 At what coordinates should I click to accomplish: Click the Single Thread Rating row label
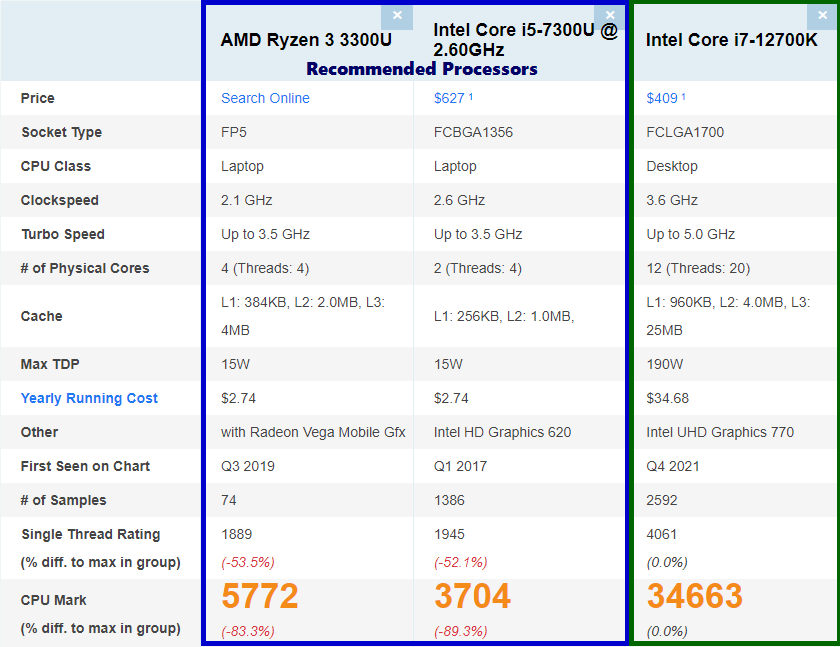pos(90,534)
